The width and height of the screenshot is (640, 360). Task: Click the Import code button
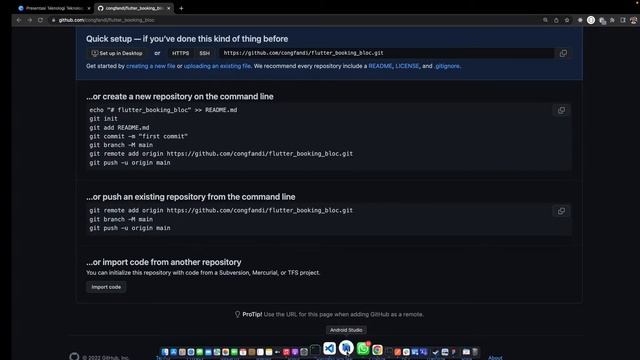(x=106, y=287)
